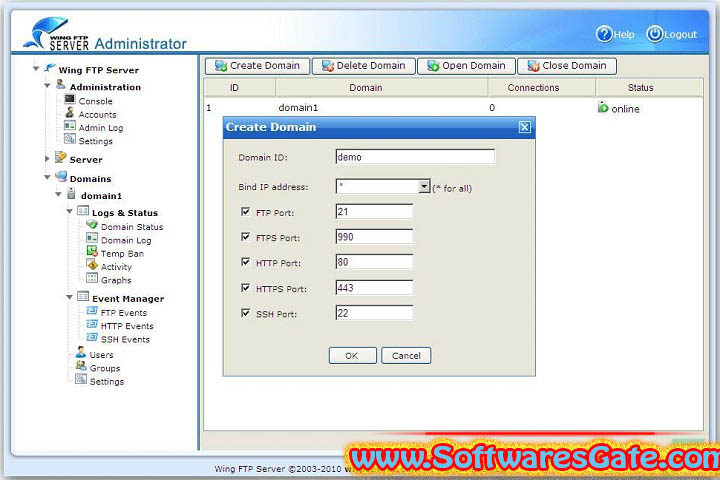Image resolution: width=720 pixels, height=480 pixels.
Task: Click the ID column header
Action: [239, 87]
